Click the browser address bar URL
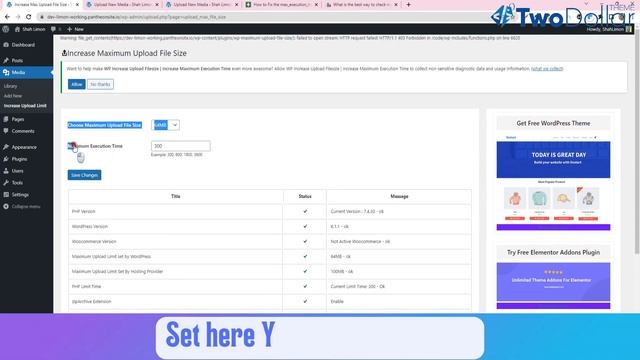The height and width of the screenshot is (360, 640). click(136, 17)
